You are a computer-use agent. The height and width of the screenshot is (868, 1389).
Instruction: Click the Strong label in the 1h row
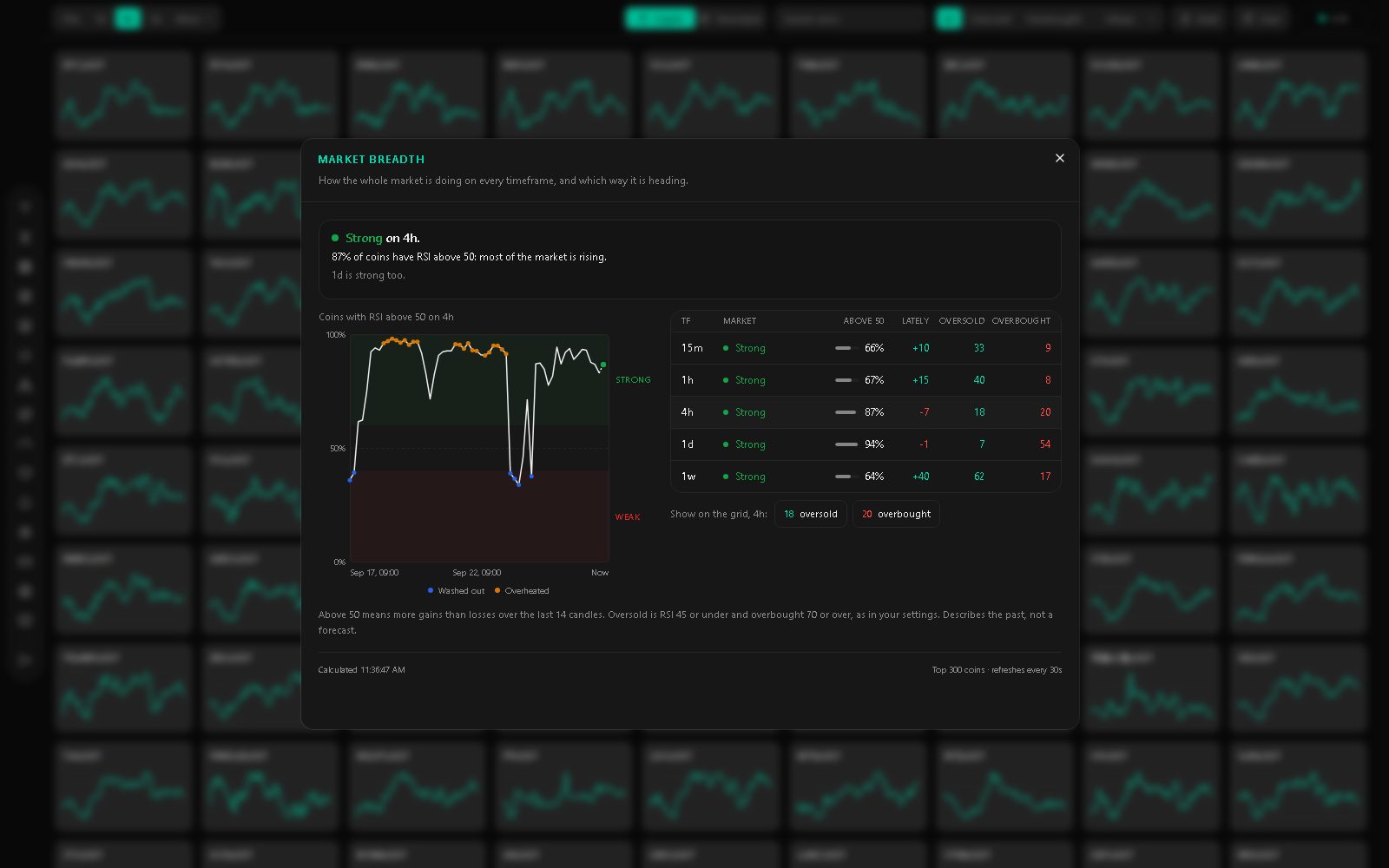pos(750,380)
